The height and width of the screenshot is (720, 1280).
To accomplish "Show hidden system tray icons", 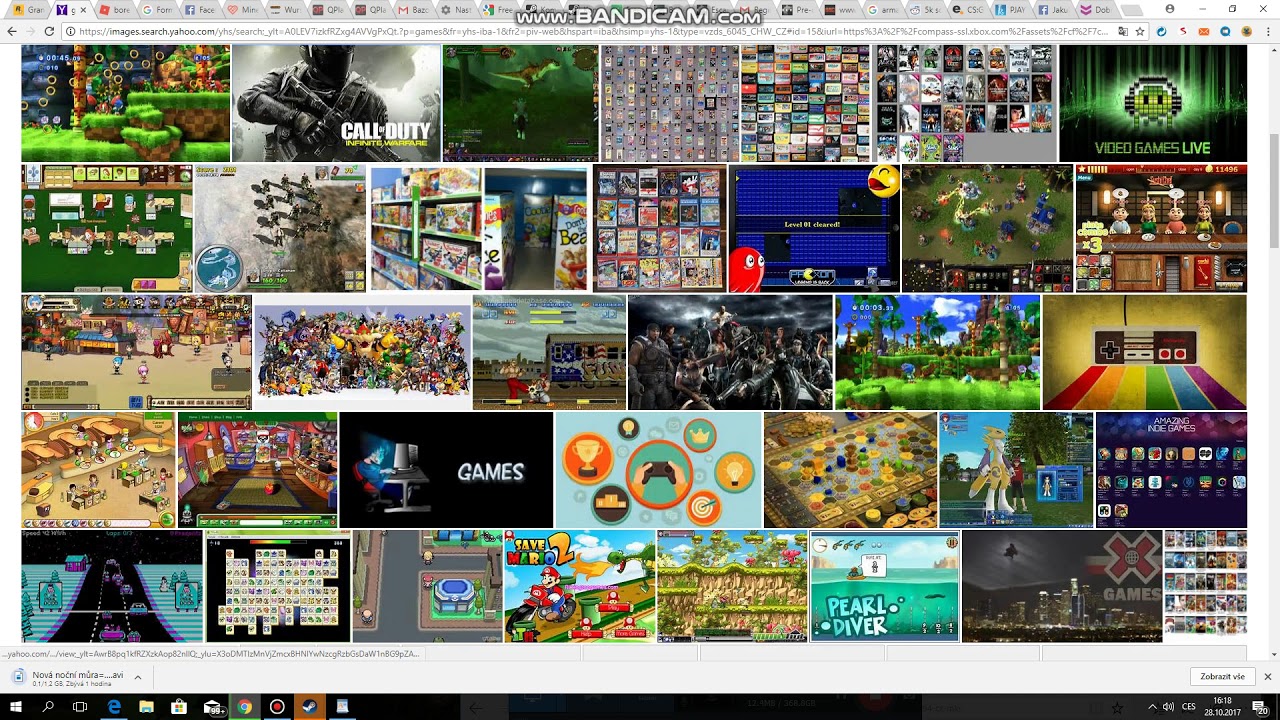I will click(1152, 707).
